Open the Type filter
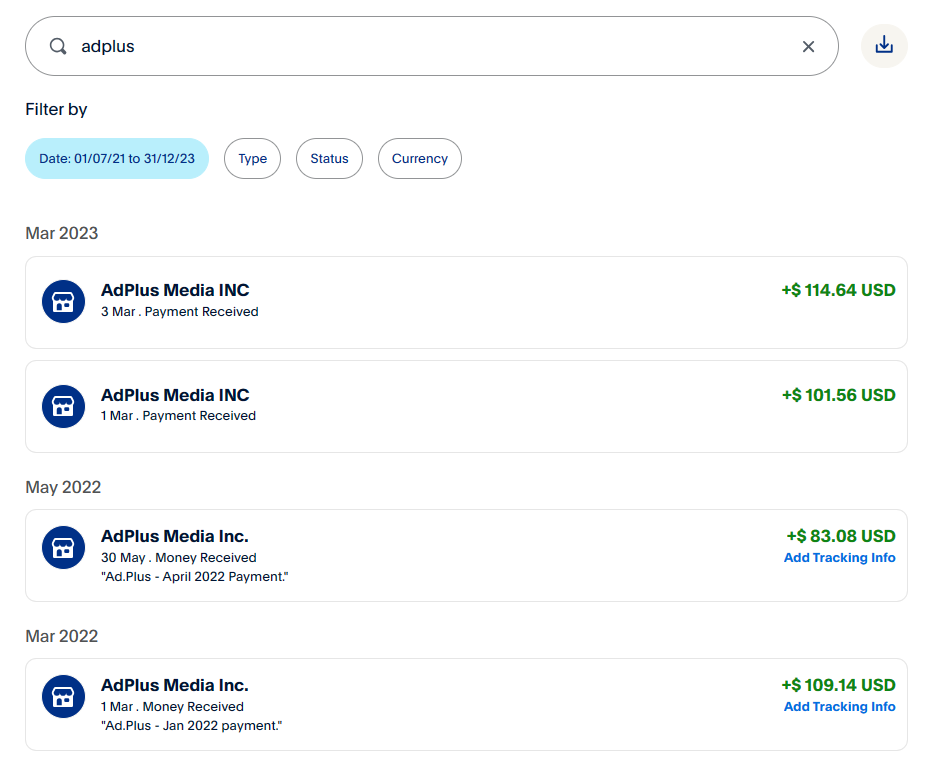Viewport: 927px width, 762px height. point(252,158)
